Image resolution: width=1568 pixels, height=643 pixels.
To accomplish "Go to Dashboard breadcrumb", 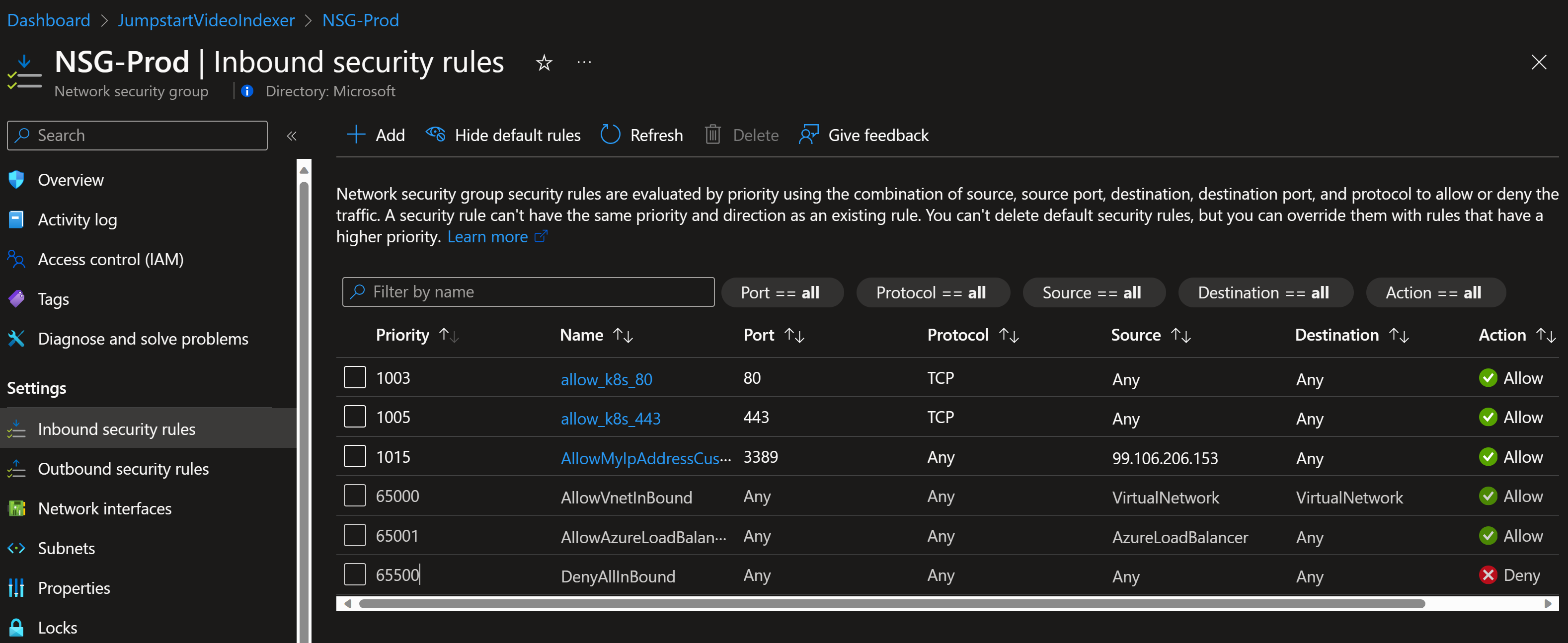I will point(49,20).
